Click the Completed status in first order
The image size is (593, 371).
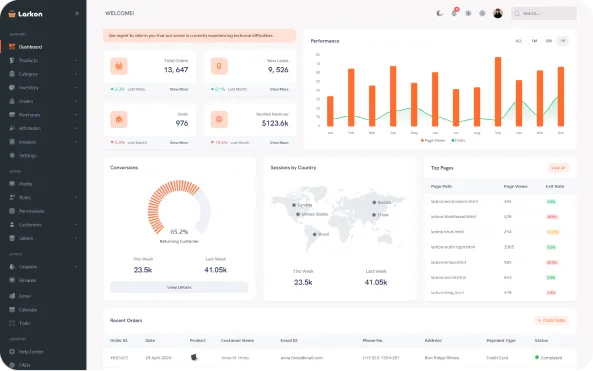pos(548,357)
